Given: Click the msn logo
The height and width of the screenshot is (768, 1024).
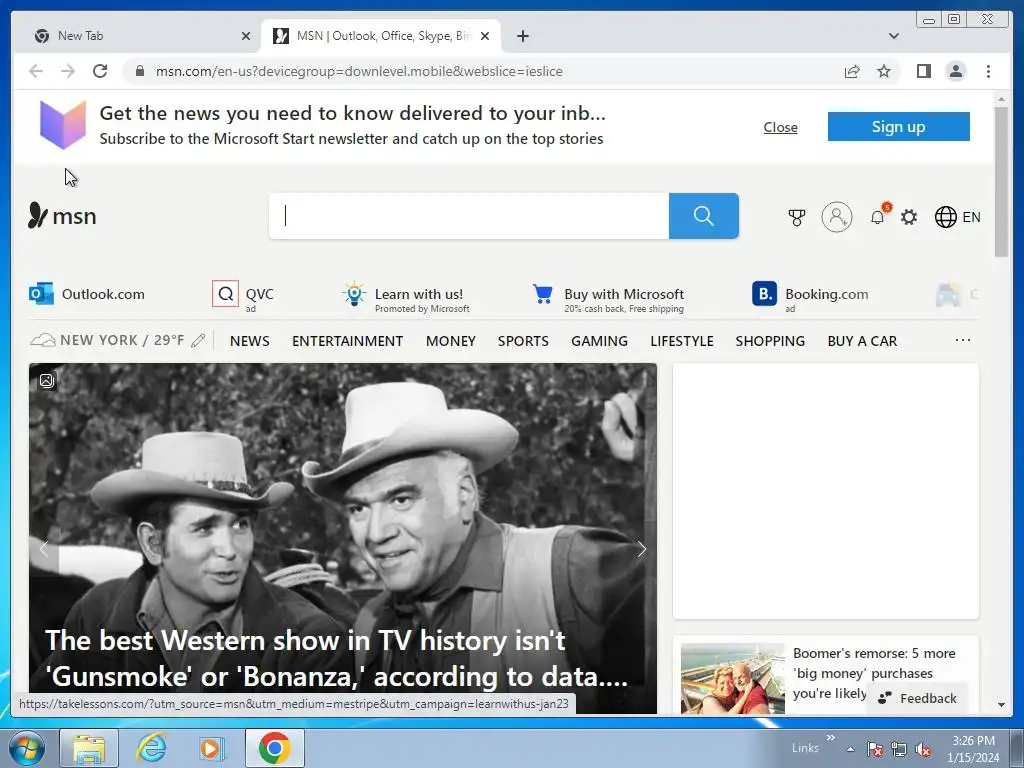Looking at the screenshot, I should (x=62, y=216).
